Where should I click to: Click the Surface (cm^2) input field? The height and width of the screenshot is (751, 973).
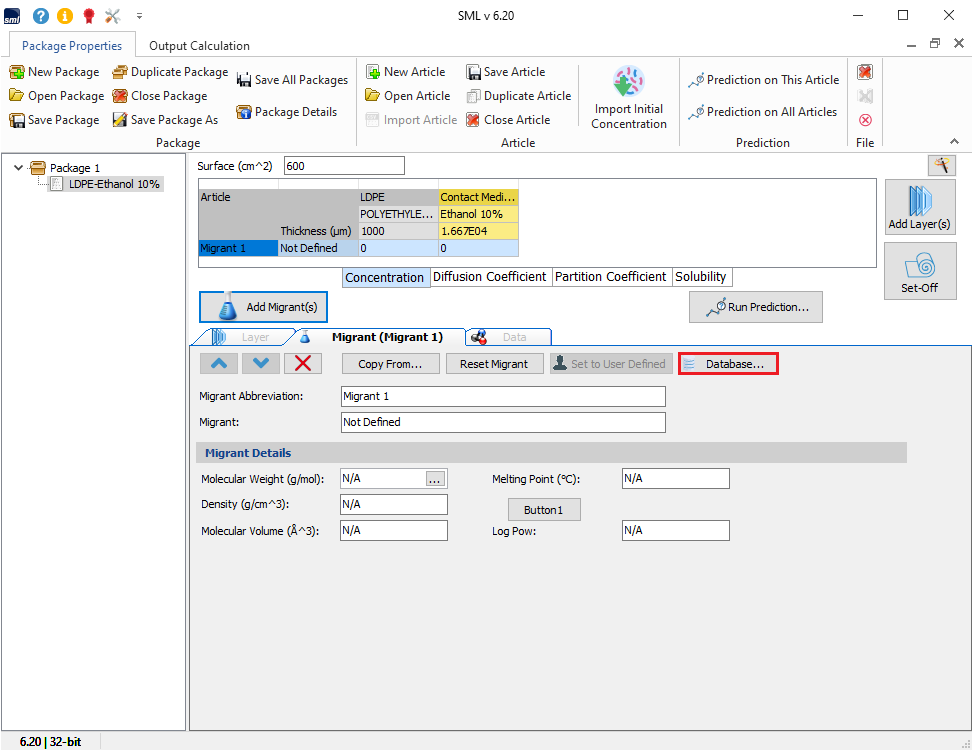343,164
